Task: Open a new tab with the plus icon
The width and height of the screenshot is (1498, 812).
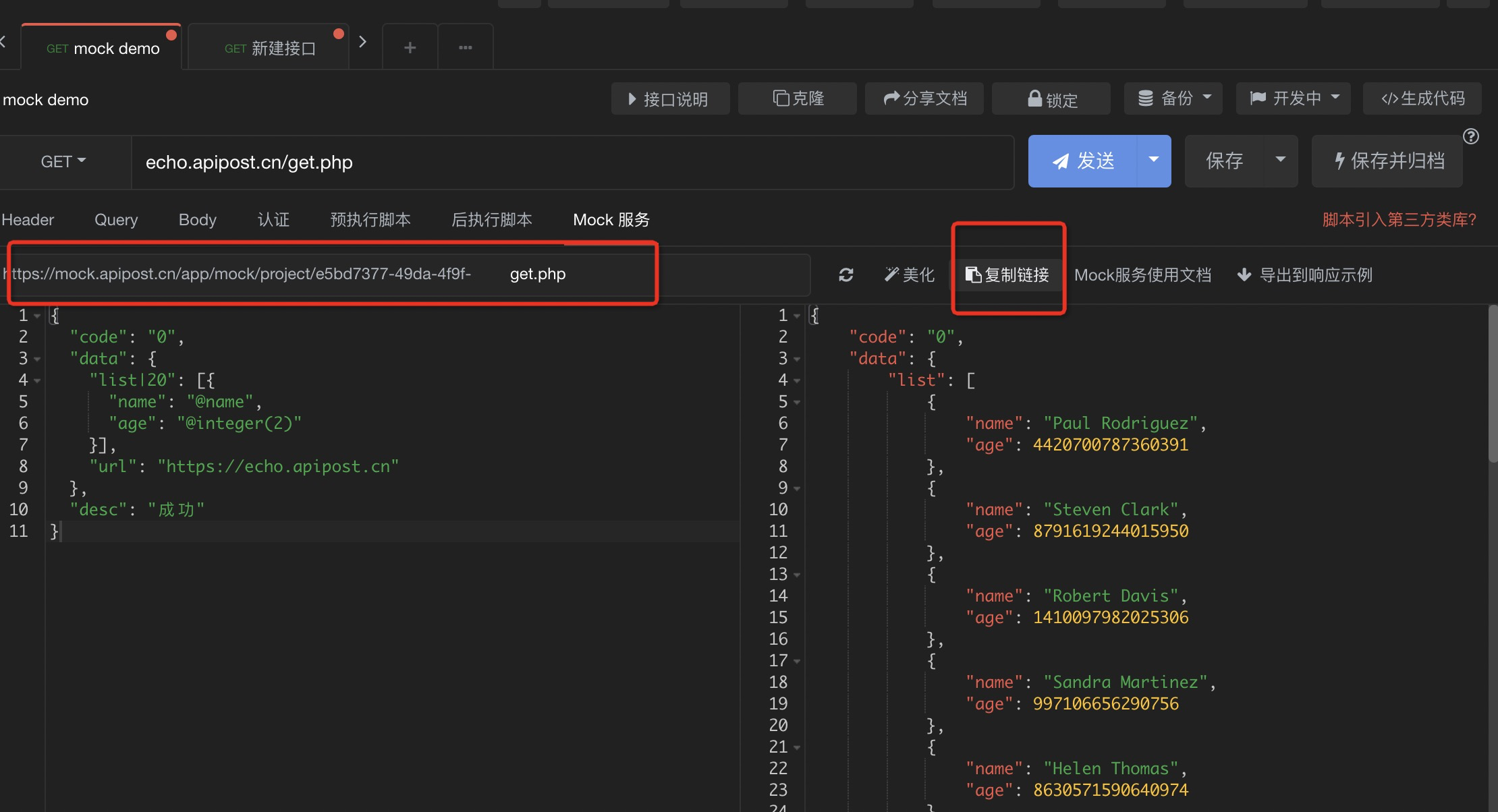Action: [410, 48]
